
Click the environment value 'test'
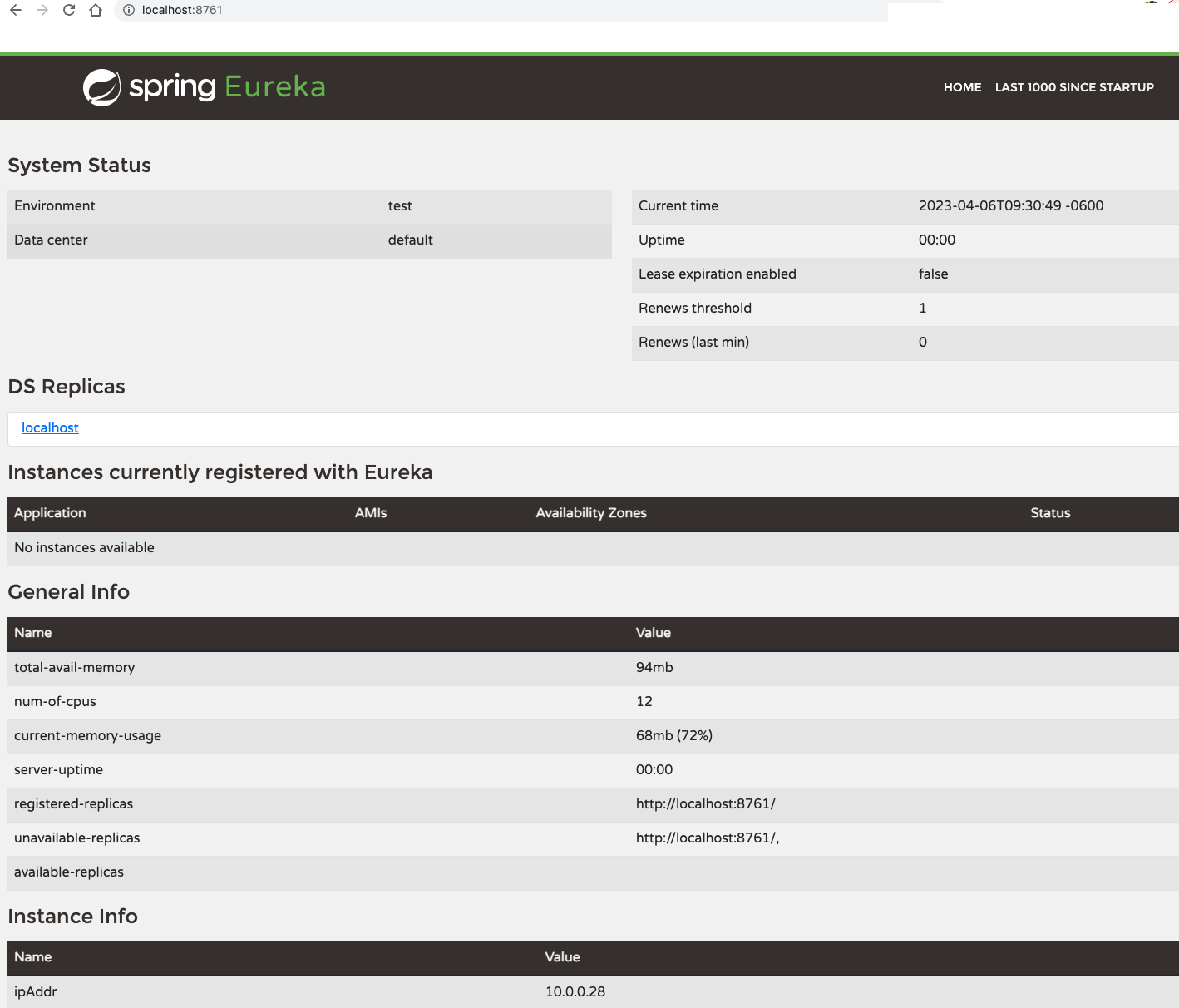pos(400,206)
